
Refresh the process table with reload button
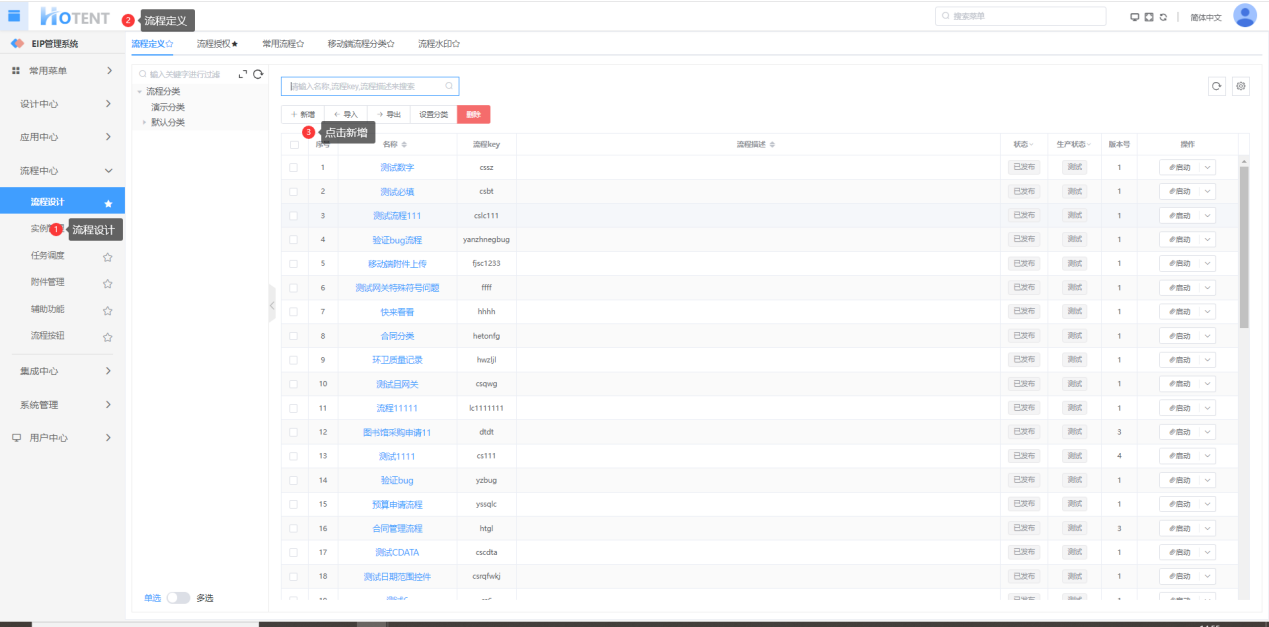tap(1217, 87)
